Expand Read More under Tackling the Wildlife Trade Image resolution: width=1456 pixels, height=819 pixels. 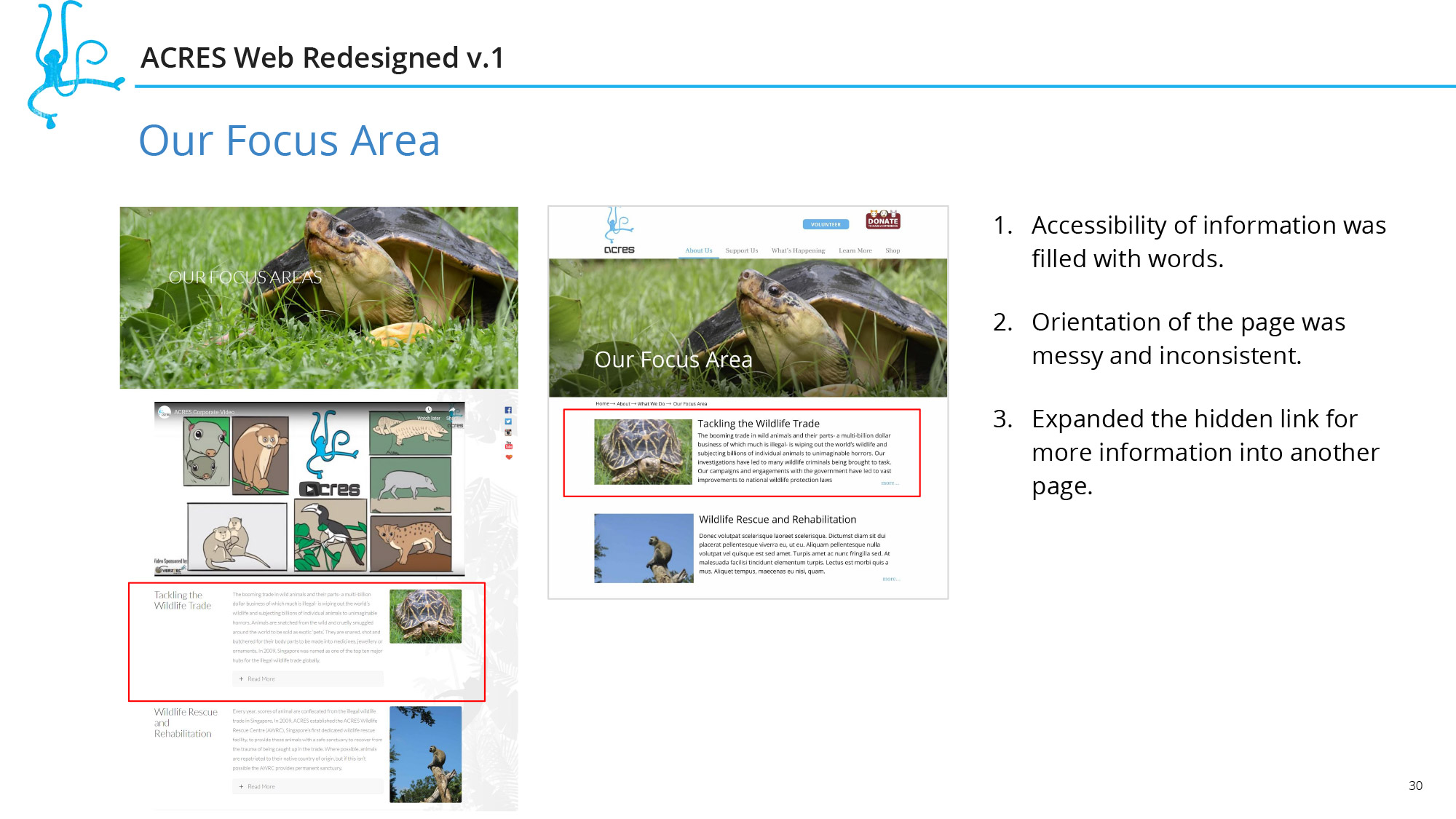[x=308, y=678]
